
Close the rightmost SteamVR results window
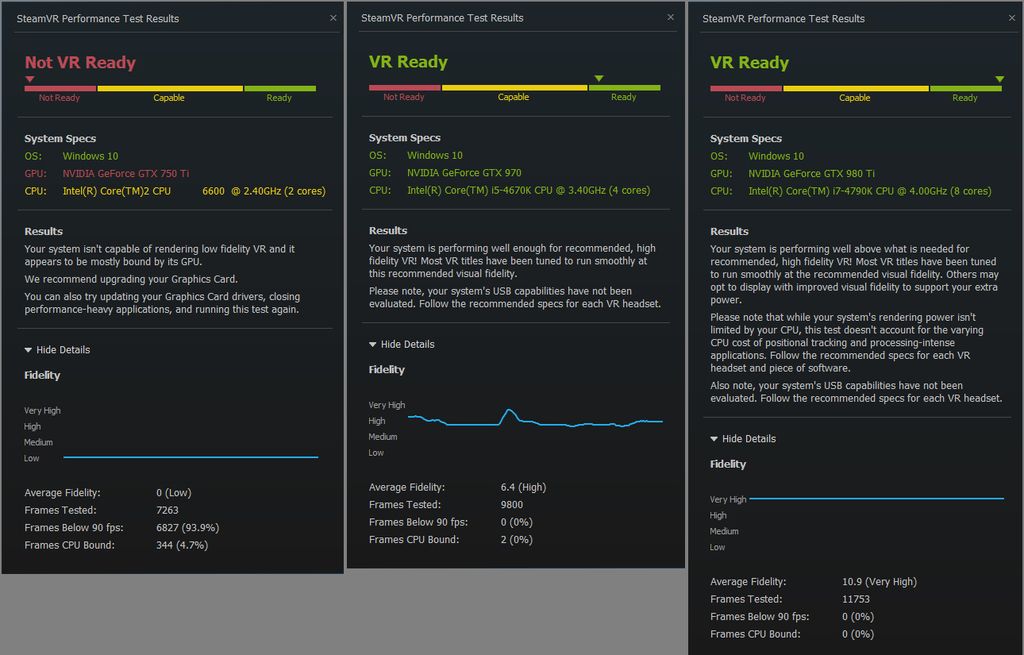point(1011,17)
